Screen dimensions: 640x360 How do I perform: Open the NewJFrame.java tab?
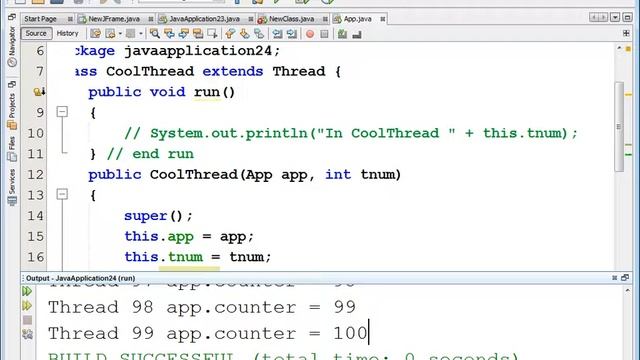click(x=114, y=19)
